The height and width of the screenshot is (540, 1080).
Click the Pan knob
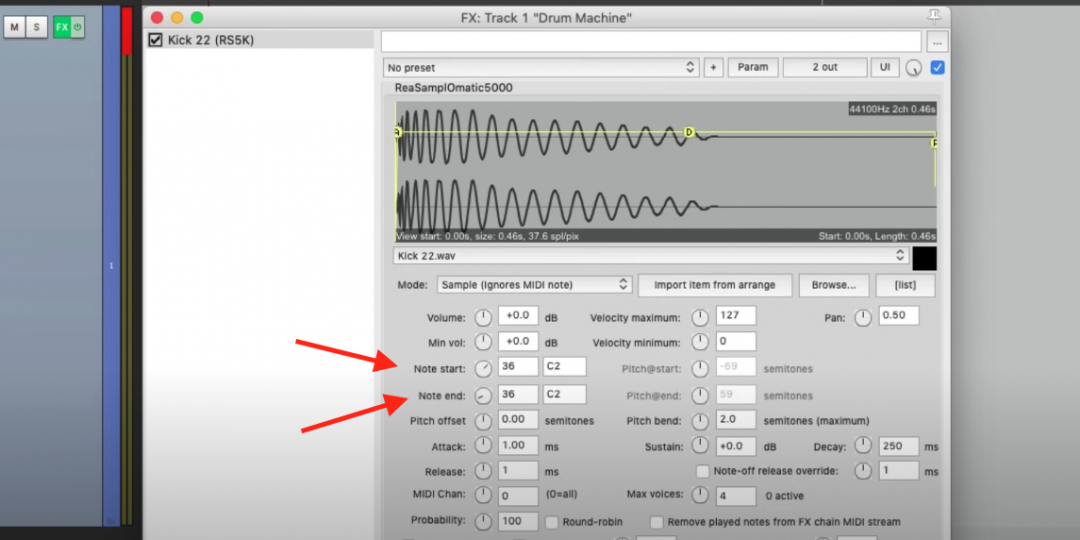pos(862,317)
